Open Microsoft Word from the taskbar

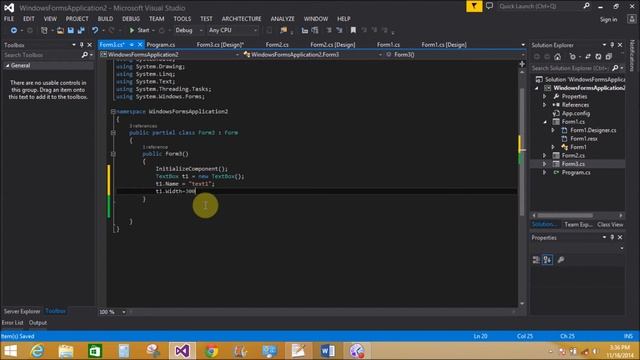coord(327,351)
